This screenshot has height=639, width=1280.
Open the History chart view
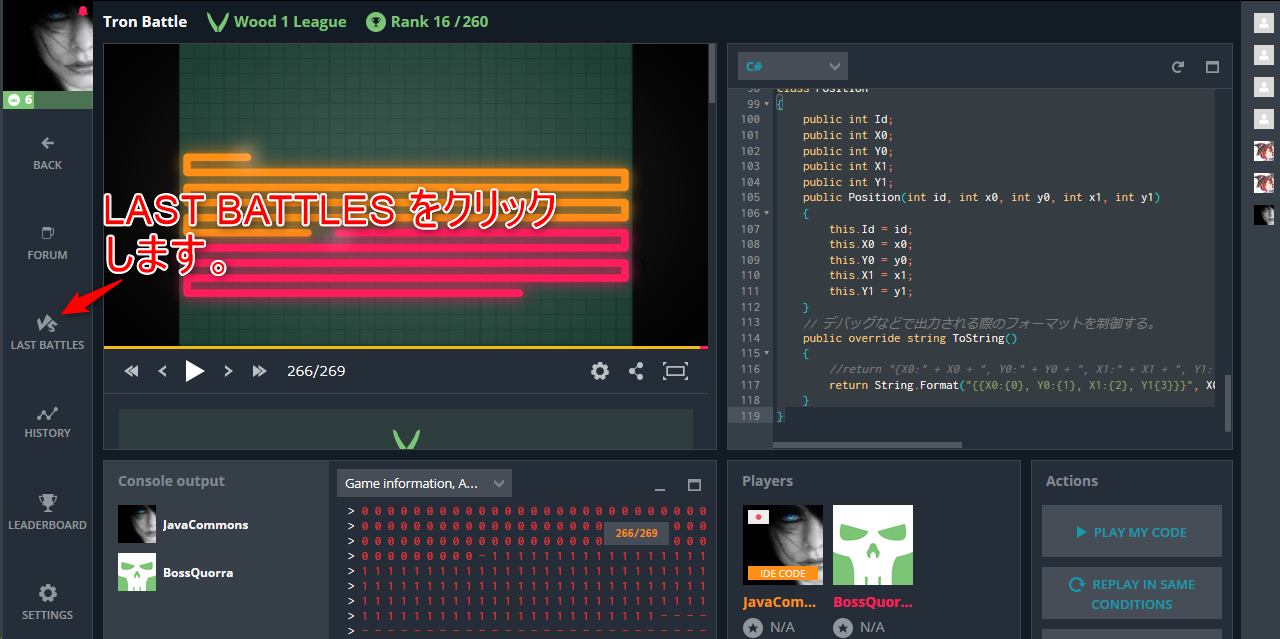47,422
